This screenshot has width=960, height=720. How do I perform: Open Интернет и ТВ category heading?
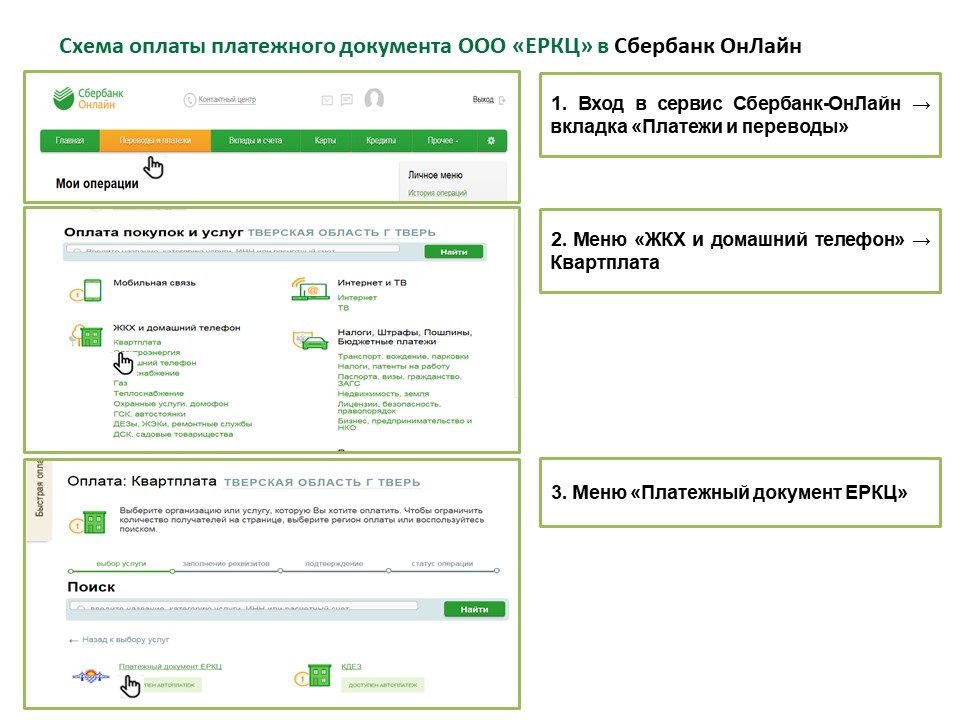pos(372,283)
